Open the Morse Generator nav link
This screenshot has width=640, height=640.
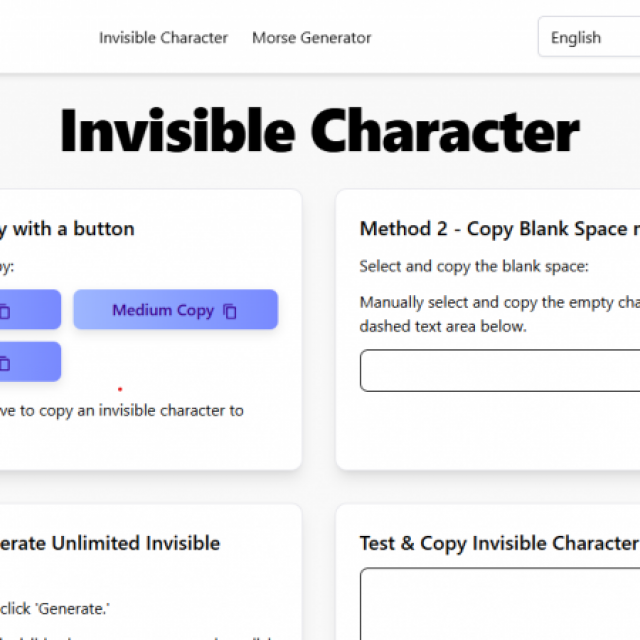click(x=311, y=38)
